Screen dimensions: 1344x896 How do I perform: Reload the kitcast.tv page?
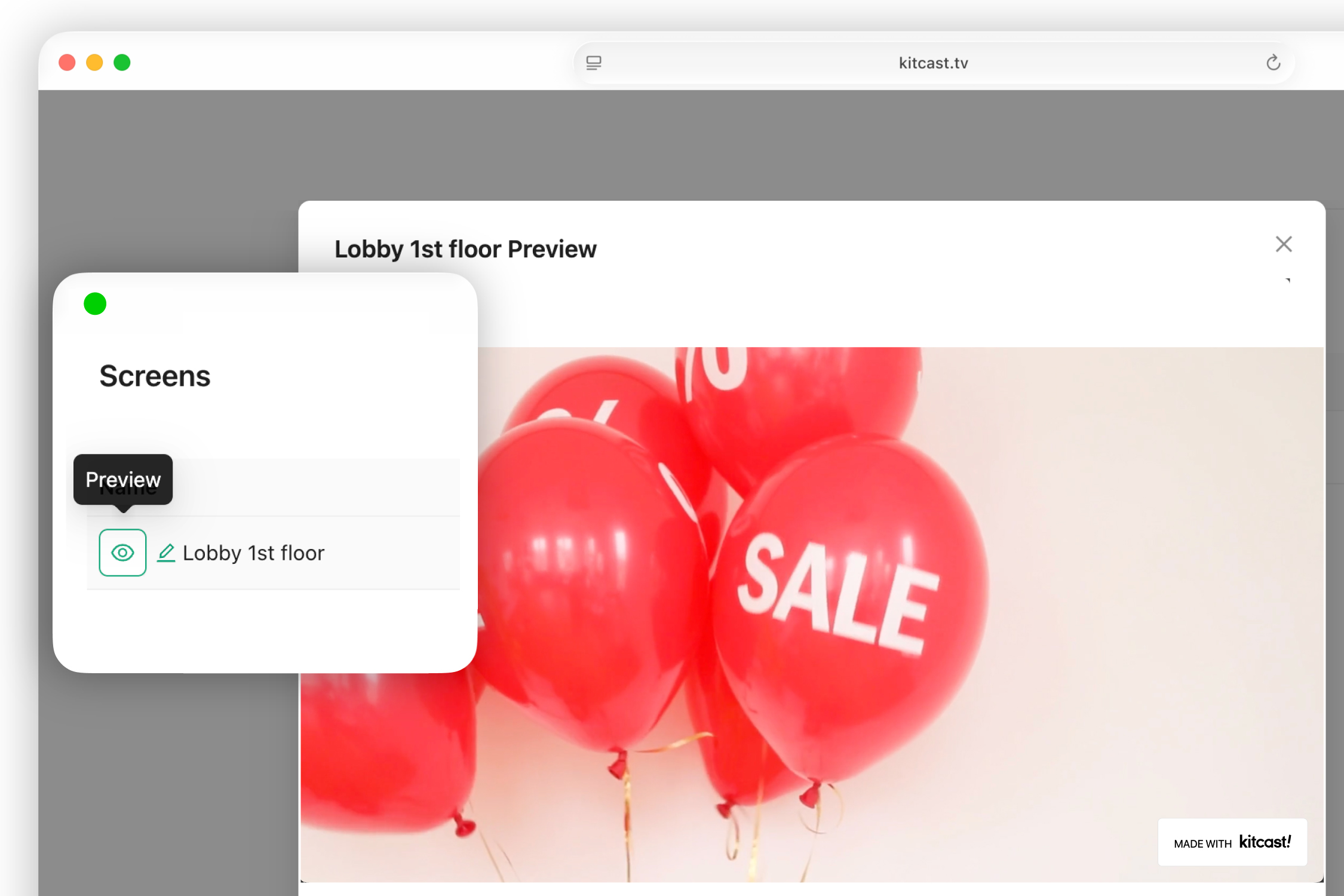click(x=1273, y=63)
